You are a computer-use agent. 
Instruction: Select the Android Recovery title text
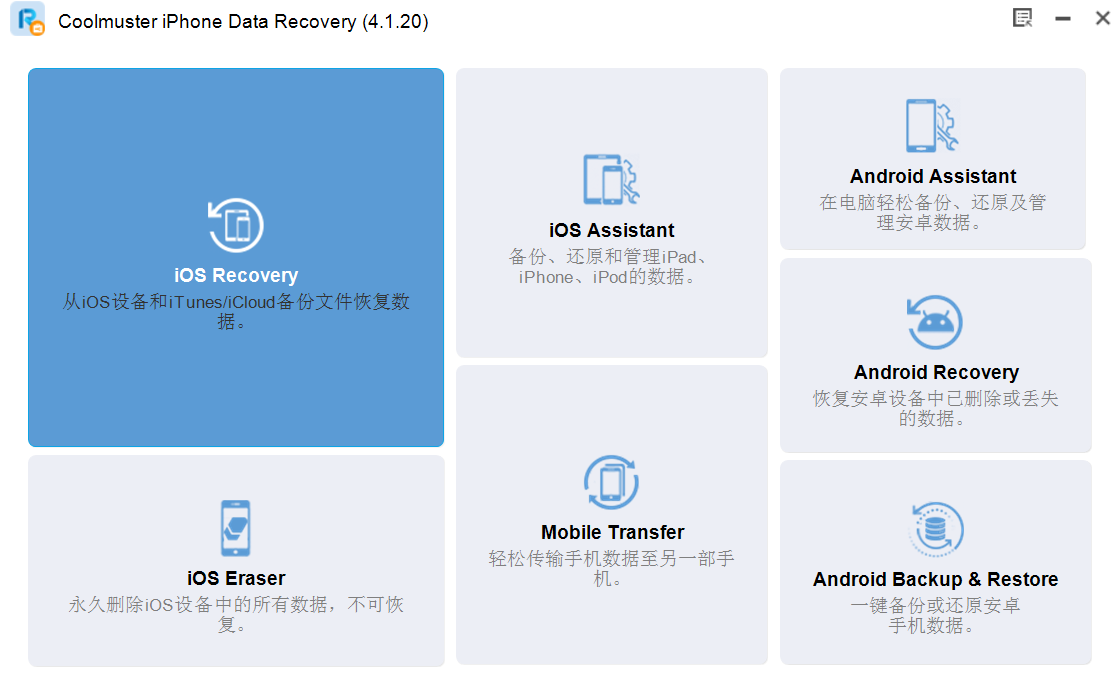tap(936, 372)
